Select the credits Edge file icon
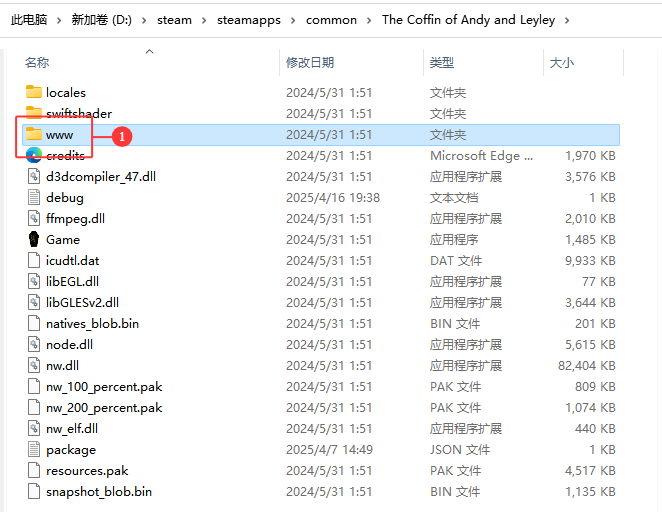The image size is (662, 512). [x=34, y=155]
